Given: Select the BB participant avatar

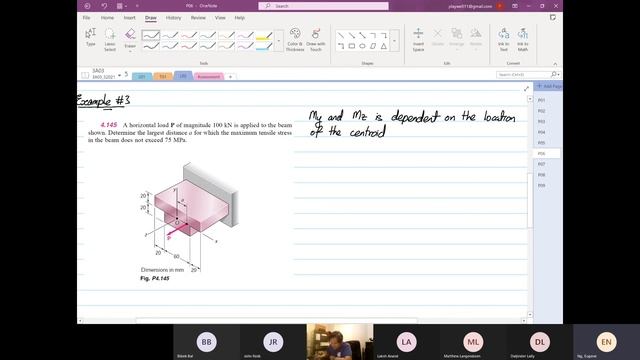Looking at the screenshot, I should point(207,342).
